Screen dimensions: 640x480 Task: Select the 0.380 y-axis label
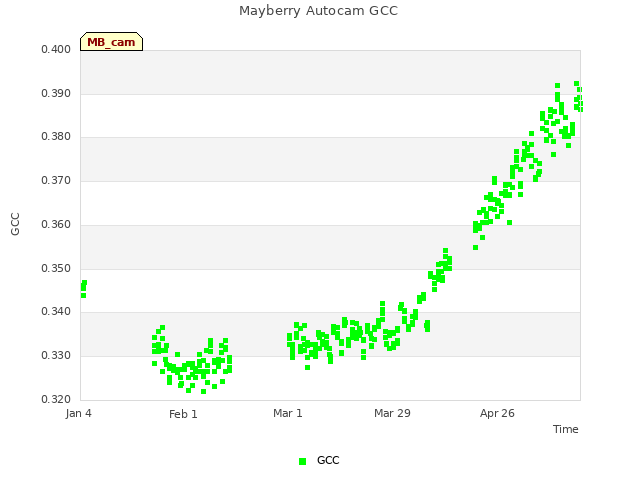[56, 136]
